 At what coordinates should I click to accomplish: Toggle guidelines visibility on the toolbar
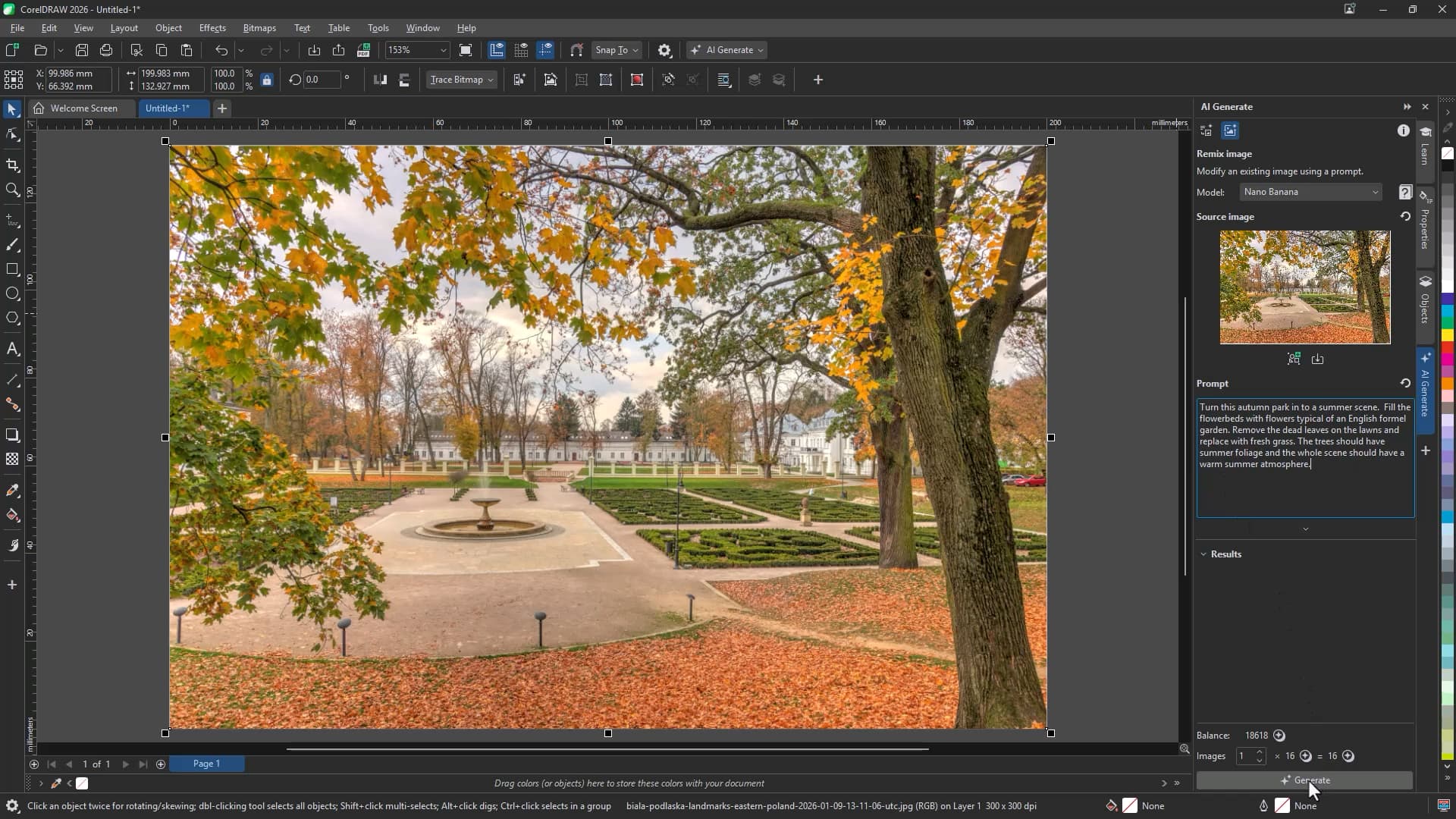coord(546,50)
